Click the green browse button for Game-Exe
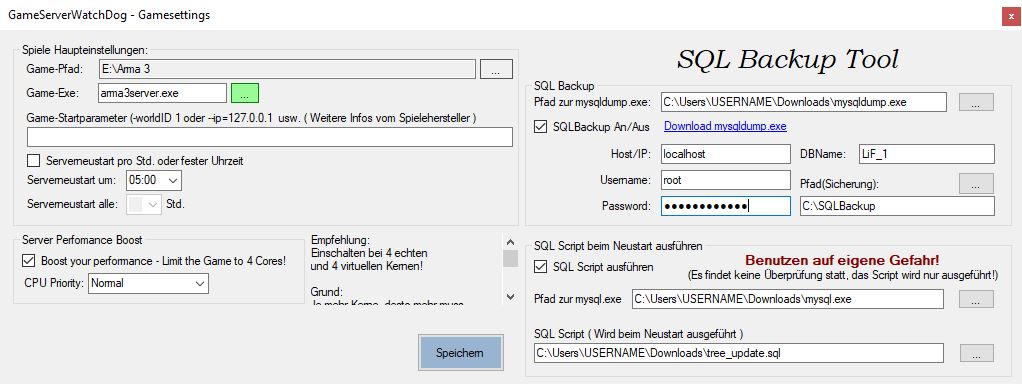The height and width of the screenshot is (384, 1022). tap(244, 93)
